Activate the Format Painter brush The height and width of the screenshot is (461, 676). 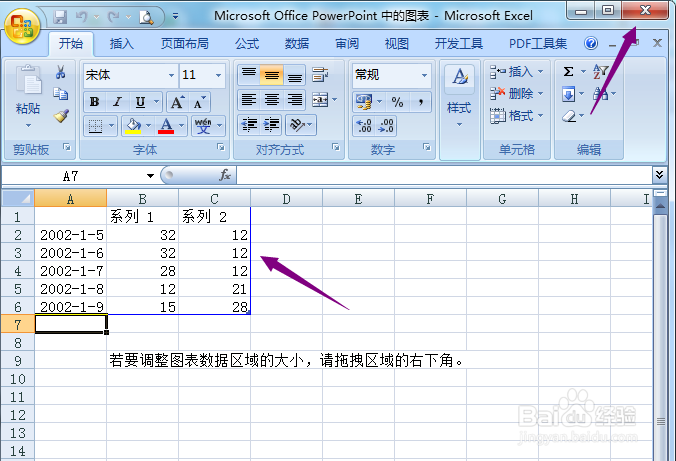(61, 116)
